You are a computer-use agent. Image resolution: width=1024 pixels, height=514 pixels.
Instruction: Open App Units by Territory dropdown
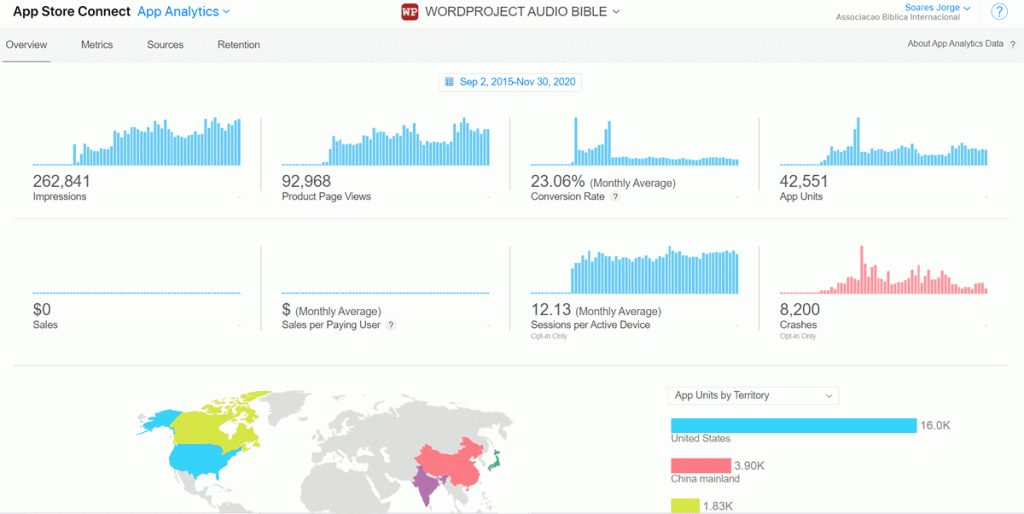pyautogui.click(x=753, y=396)
